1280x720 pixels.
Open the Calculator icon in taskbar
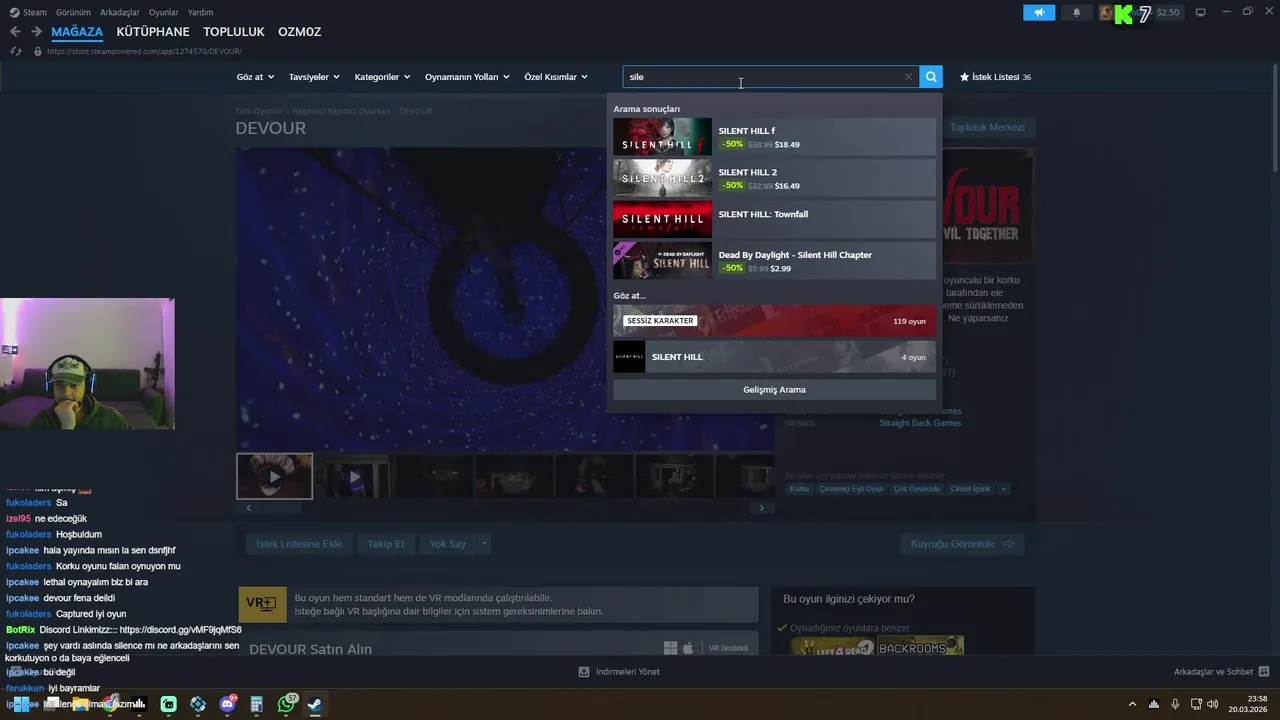[x=256, y=704]
